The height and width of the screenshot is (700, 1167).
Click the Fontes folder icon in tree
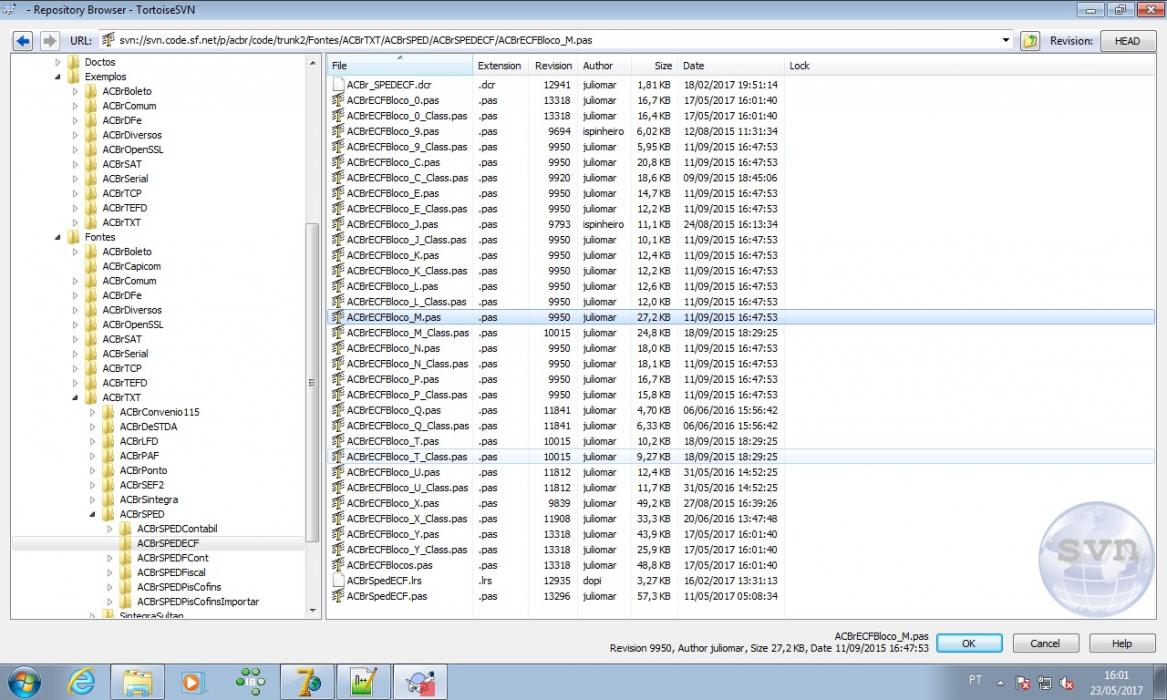click(x=73, y=237)
